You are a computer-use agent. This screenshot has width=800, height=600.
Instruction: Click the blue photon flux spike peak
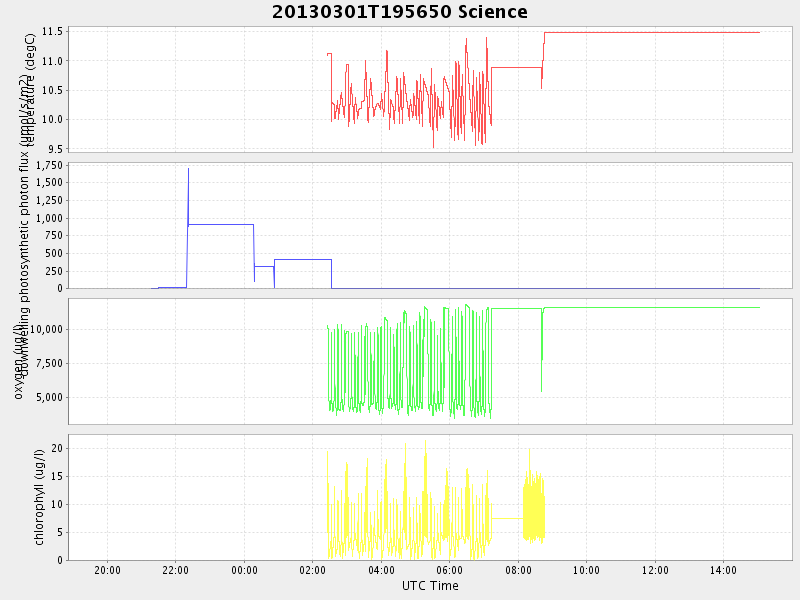pos(188,169)
